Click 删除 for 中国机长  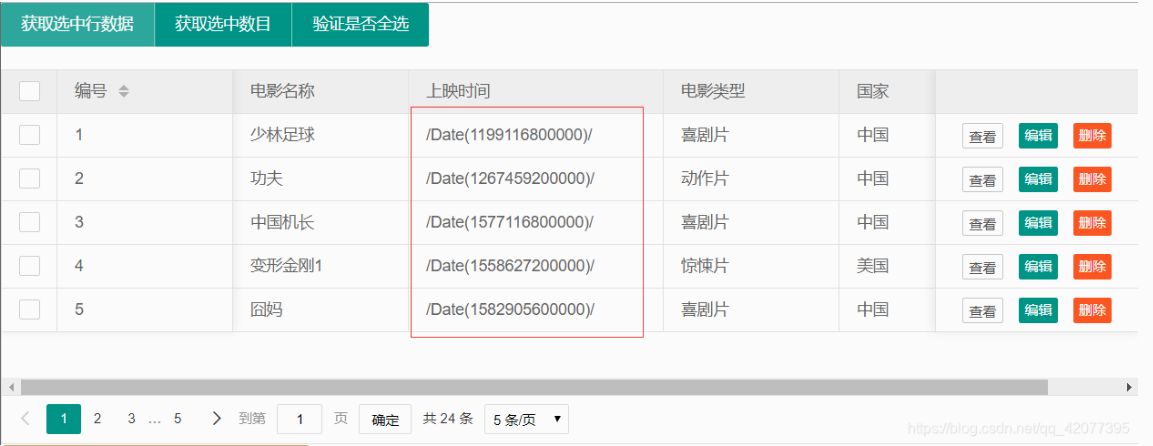coord(1092,223)
